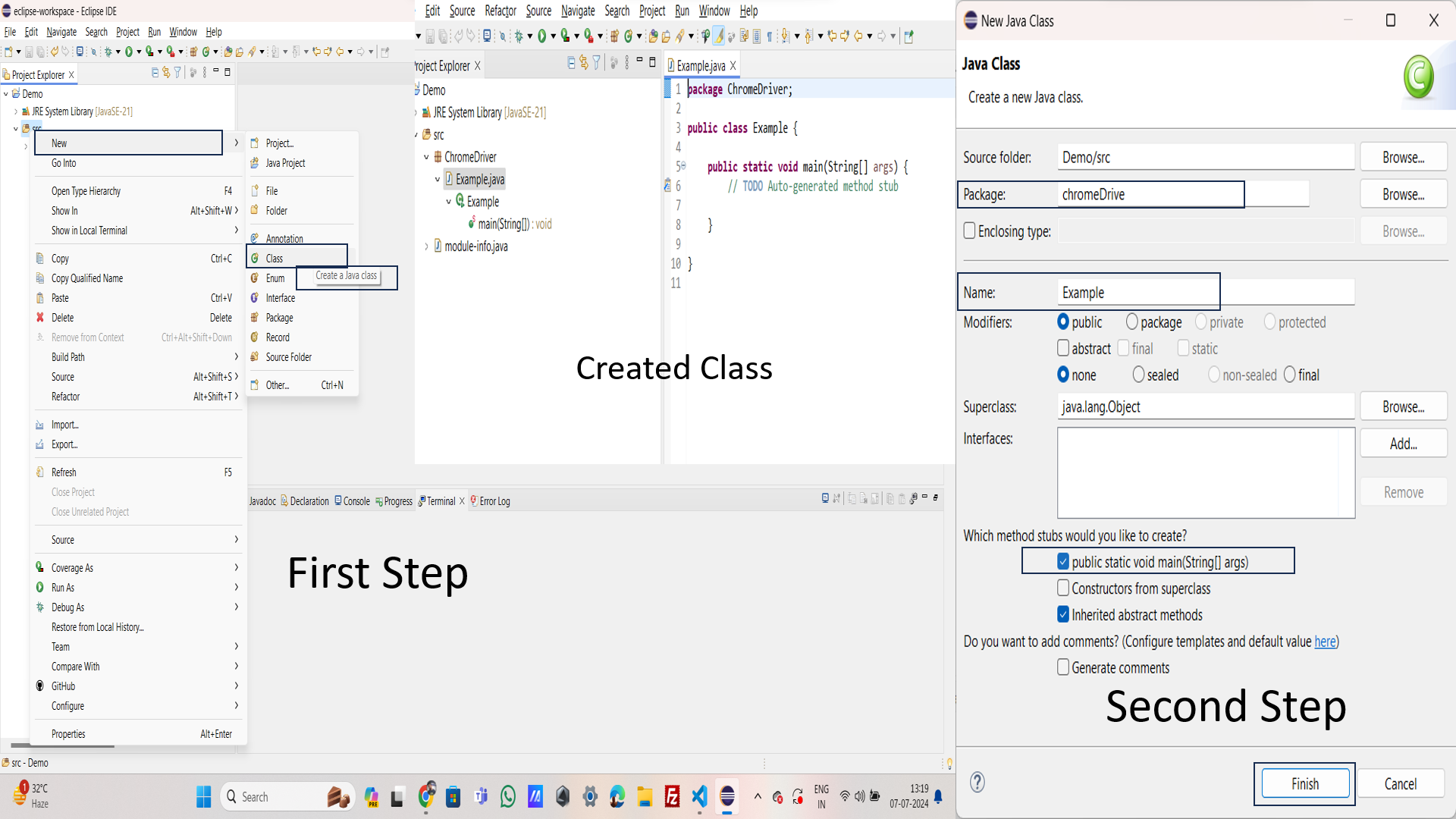
Task: Click the Package input containing chromeDrive
Action: tap(1150, 194)
